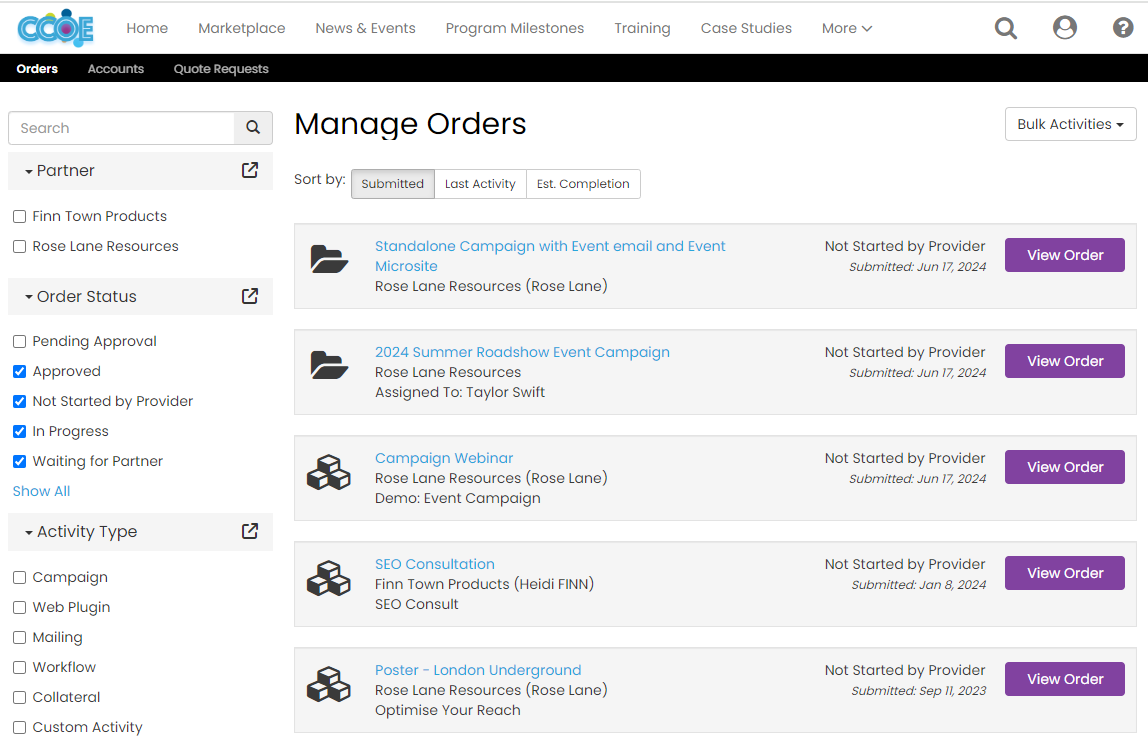
Task: Open the Campaign Webinar link
Action: (x=444, y=458)
